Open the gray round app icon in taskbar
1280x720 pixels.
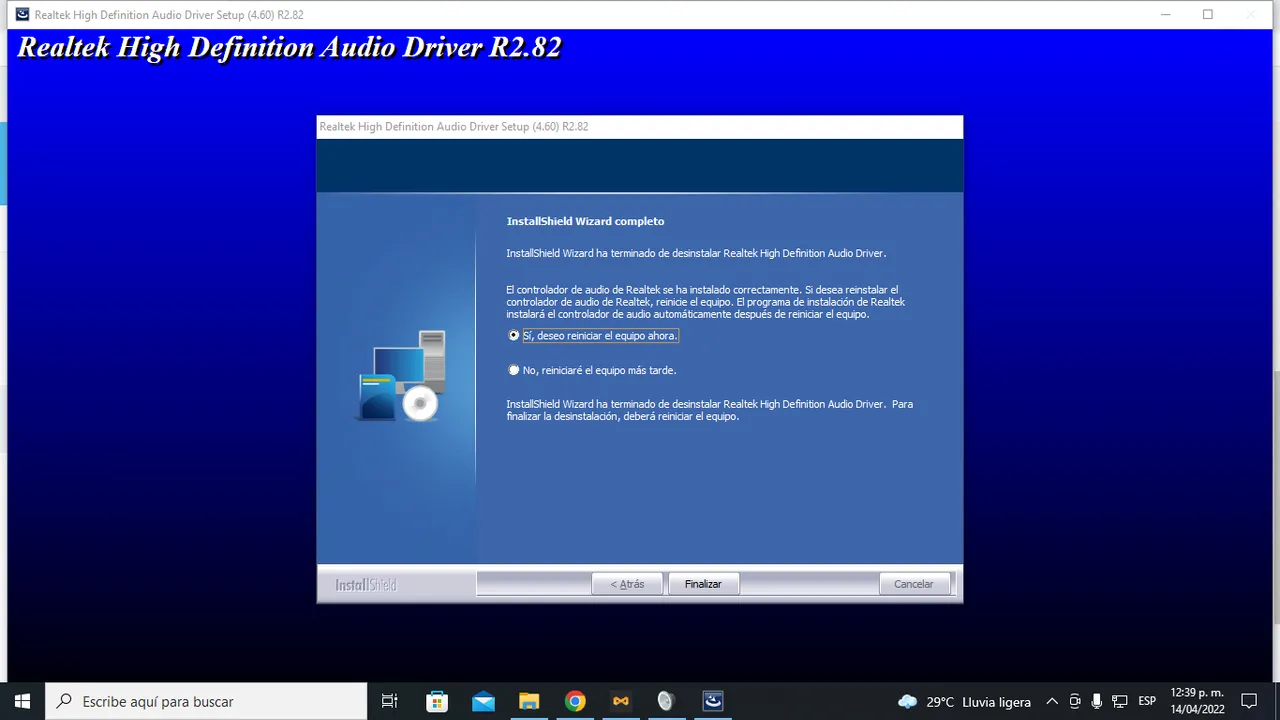click(666, 701)
